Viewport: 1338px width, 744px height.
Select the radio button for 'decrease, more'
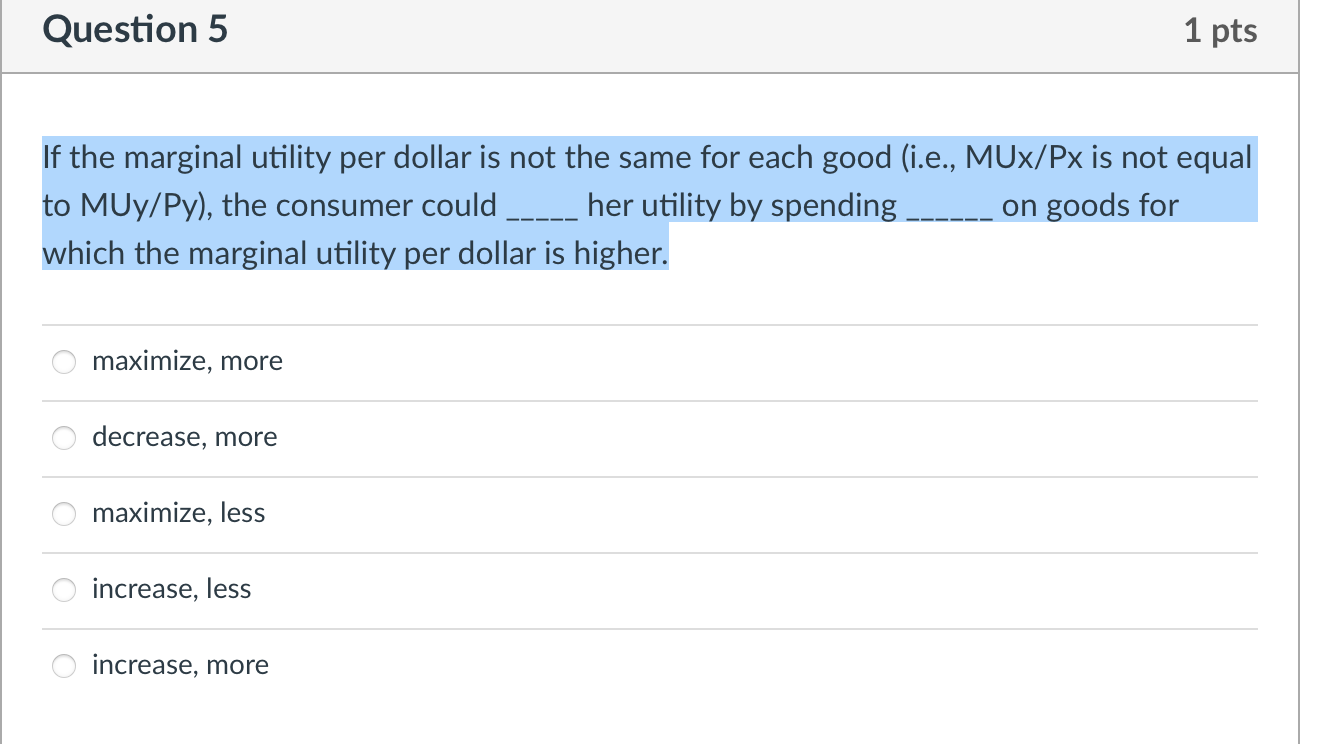click(x=63, y=438)
